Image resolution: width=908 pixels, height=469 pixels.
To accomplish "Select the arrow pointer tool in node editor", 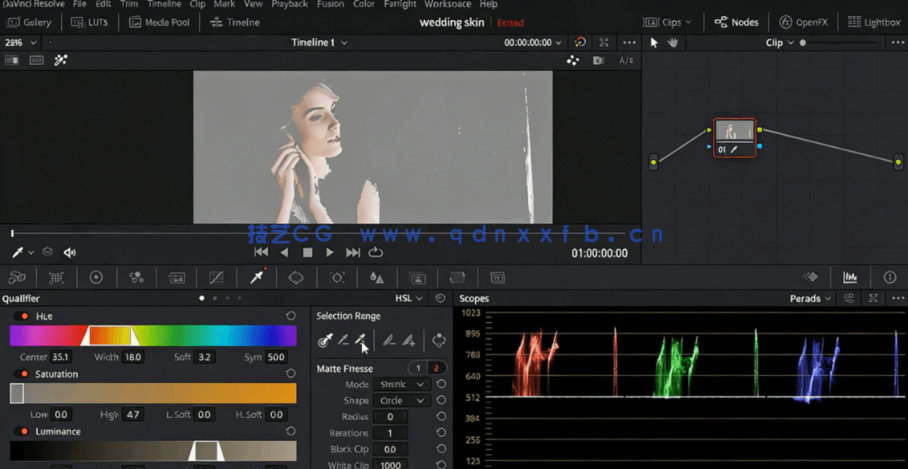I will pyautogui.click(x=654, y=42).
